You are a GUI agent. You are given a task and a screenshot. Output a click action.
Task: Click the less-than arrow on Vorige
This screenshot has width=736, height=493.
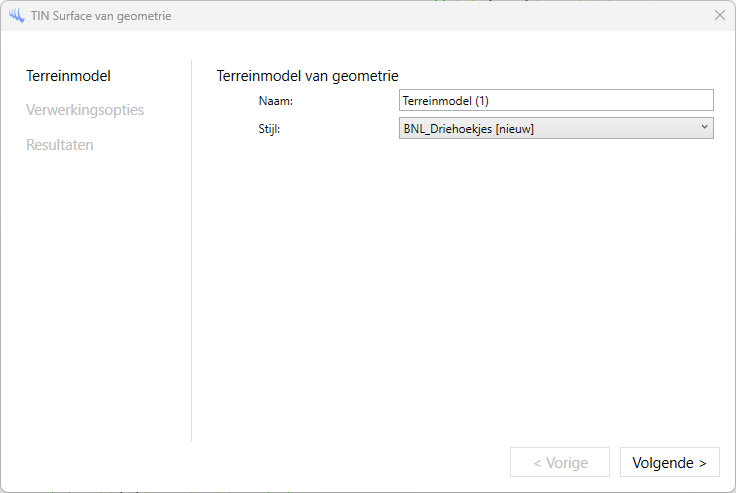click(537, 463)
